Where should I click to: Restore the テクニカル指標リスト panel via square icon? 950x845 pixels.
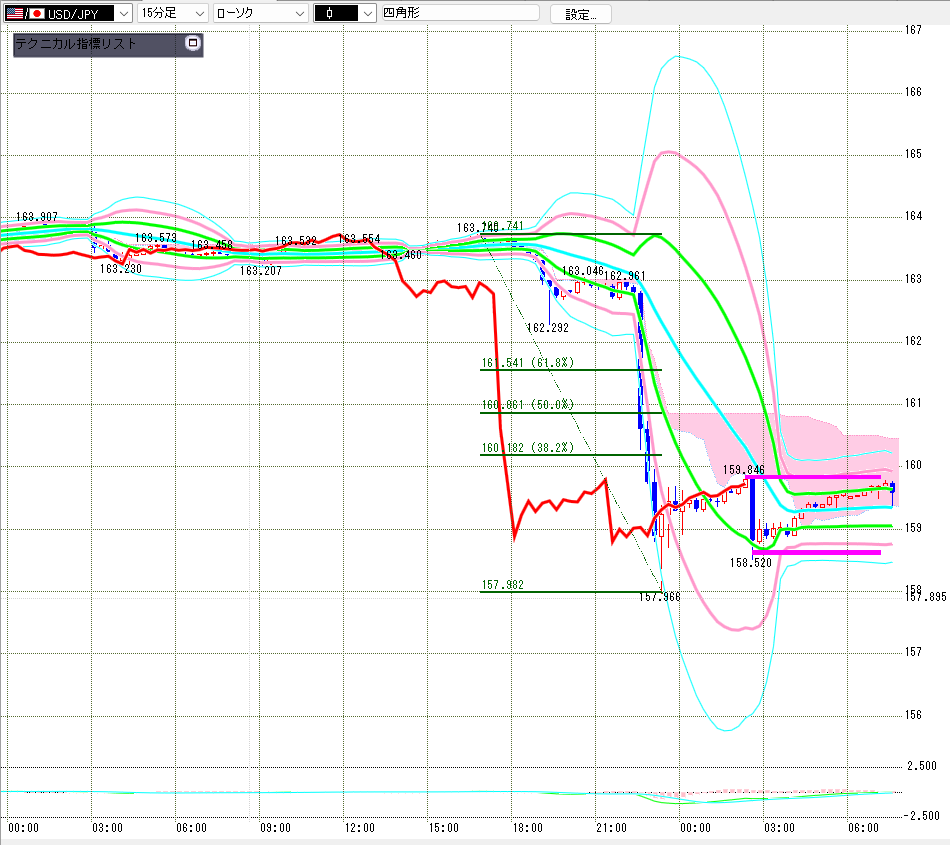193,43
